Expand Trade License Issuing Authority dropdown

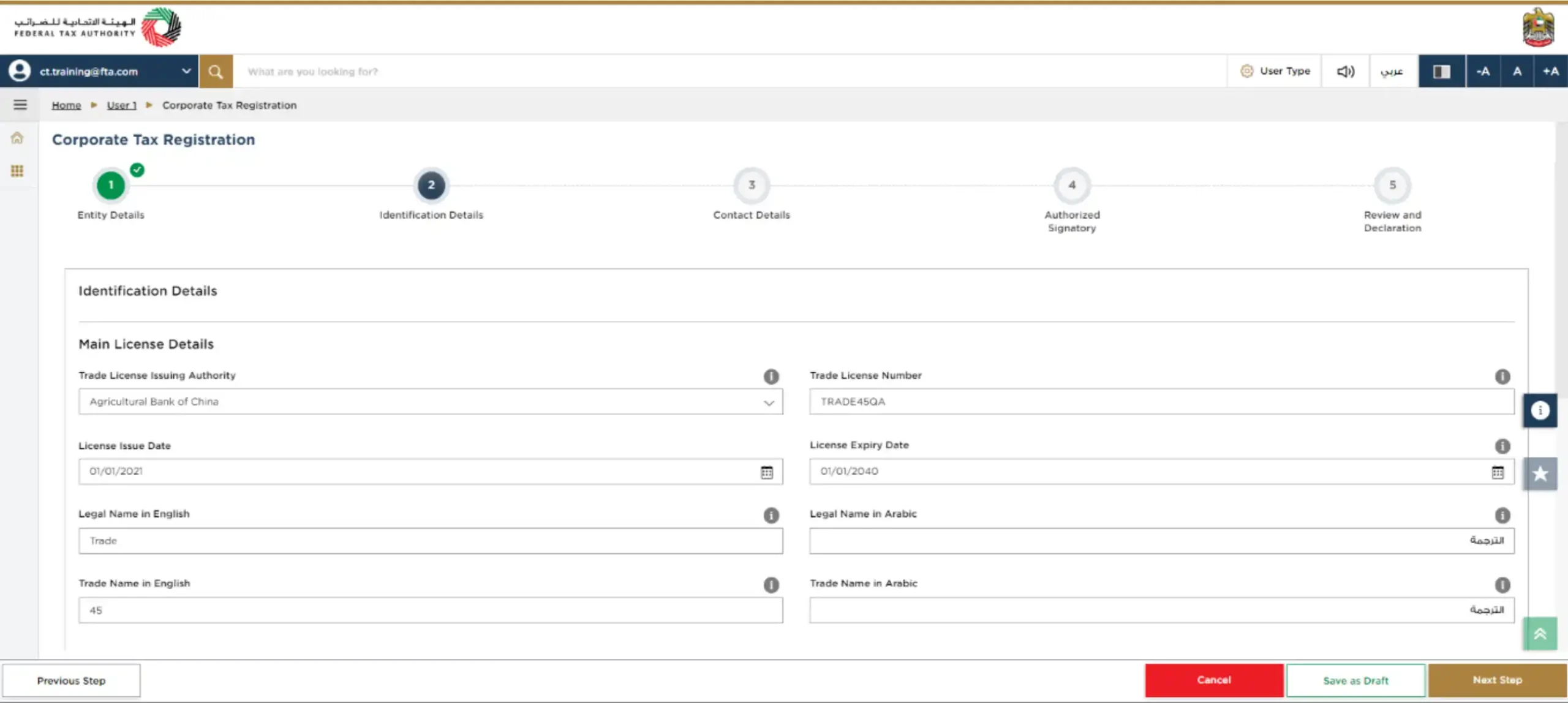(769, 402)
